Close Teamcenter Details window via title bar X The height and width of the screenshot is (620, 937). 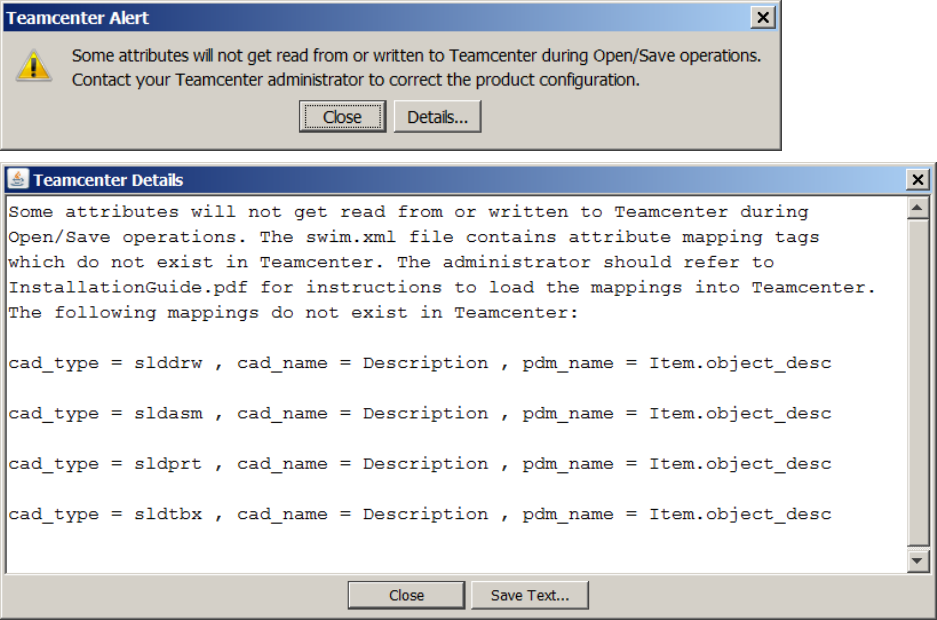[x=918, y=179]
